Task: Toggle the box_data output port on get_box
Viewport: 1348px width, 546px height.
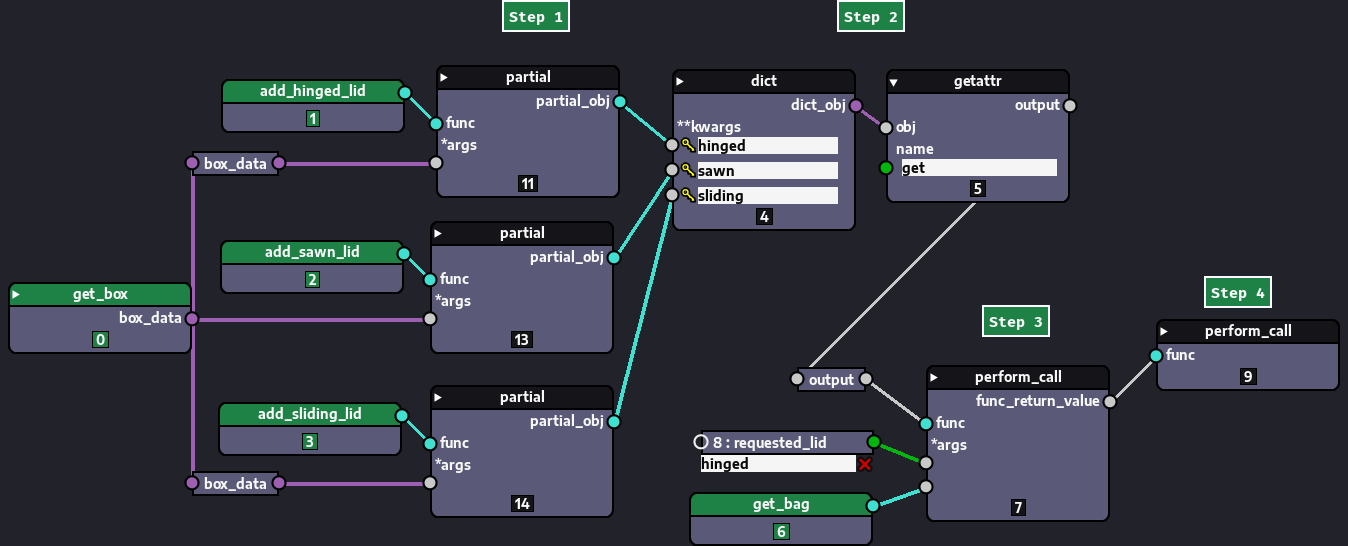Action: coord(191,319)
